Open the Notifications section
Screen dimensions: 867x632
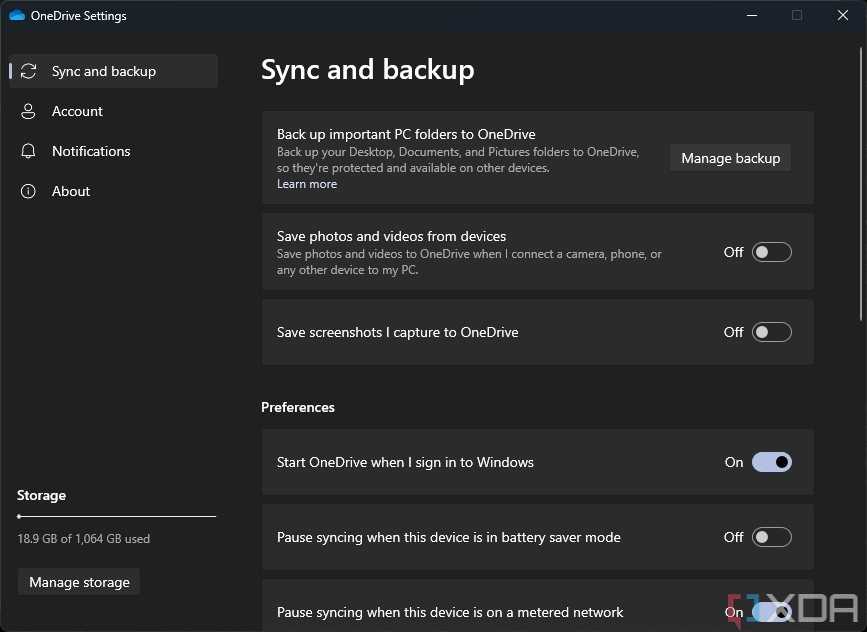click(113, 151)
